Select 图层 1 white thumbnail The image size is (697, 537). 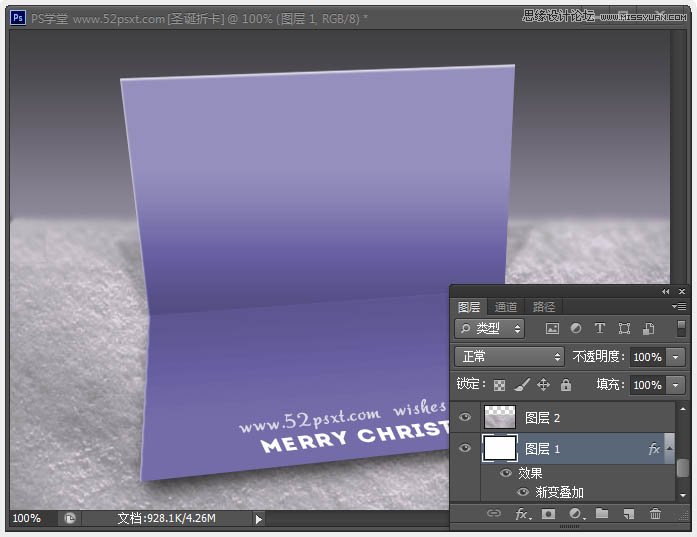coord(500,448)
